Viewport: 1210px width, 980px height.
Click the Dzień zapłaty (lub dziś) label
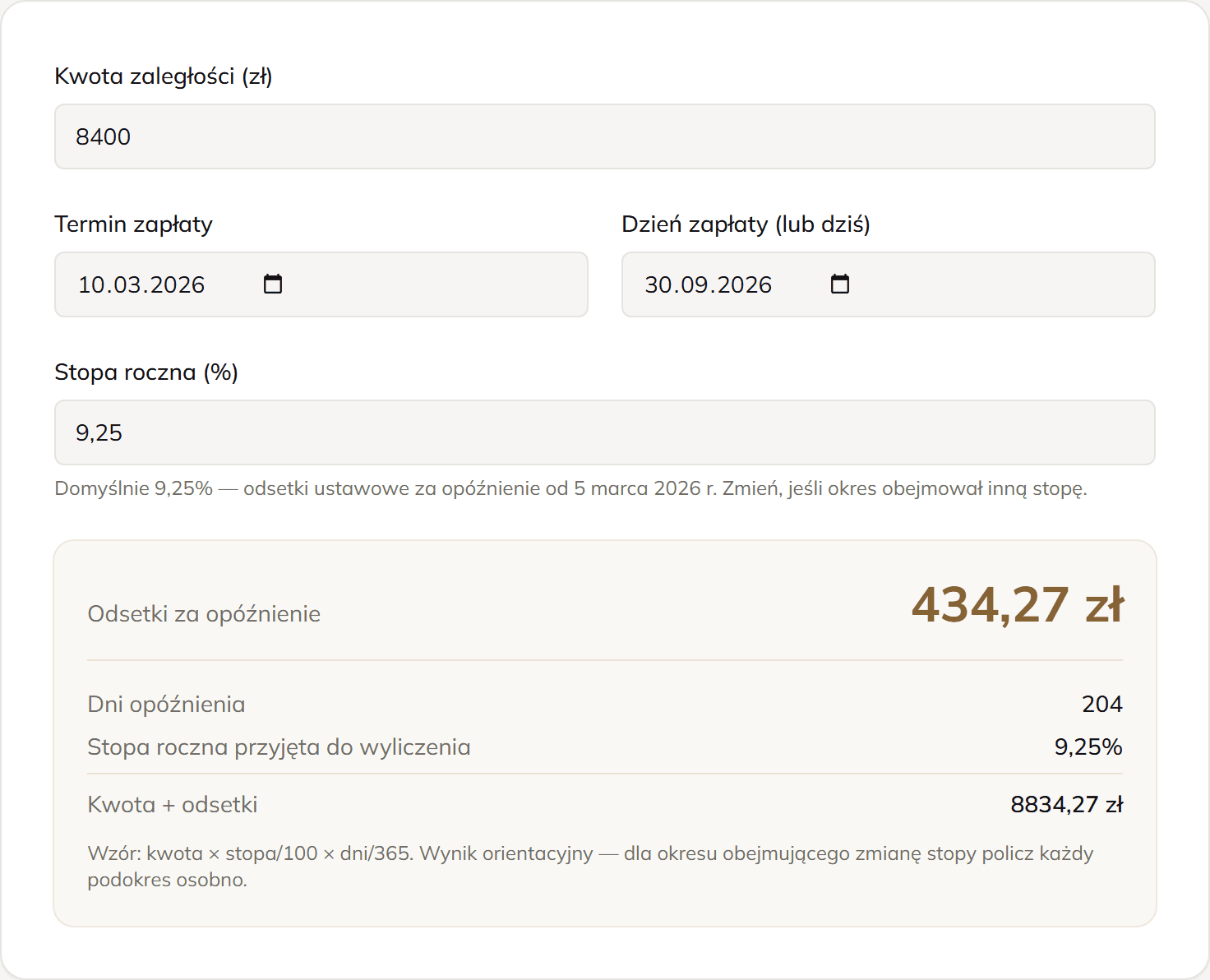click(746, 224)
